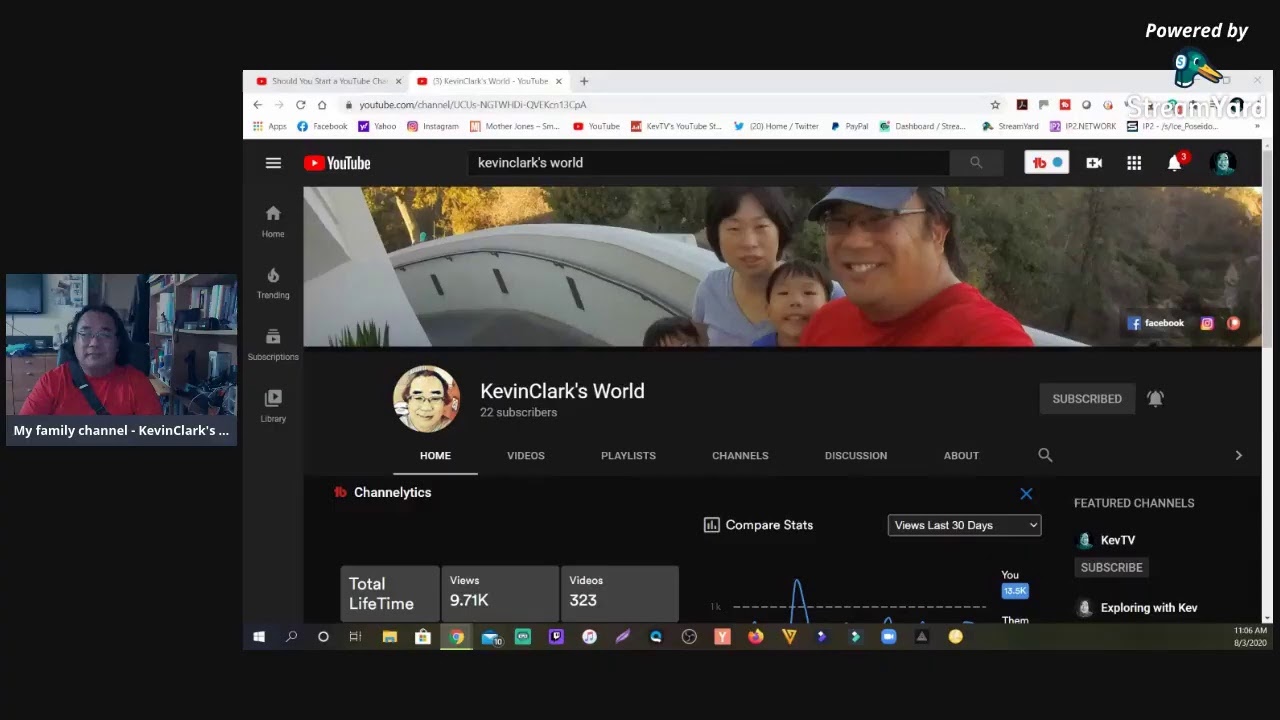
Task: Open the Facebook bookmark
Action: (322, 126)
